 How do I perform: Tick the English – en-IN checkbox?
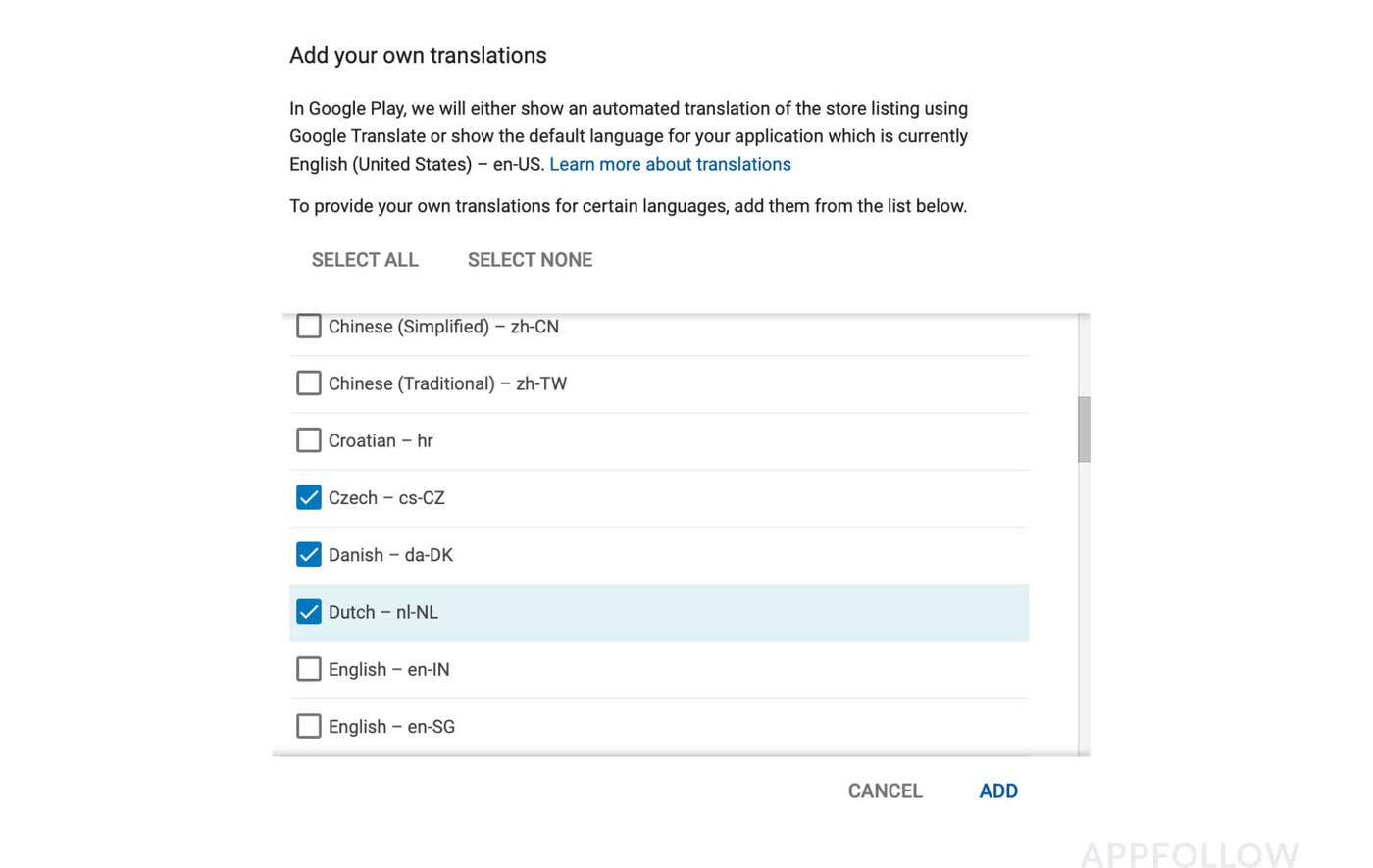(x=308, y=669)
